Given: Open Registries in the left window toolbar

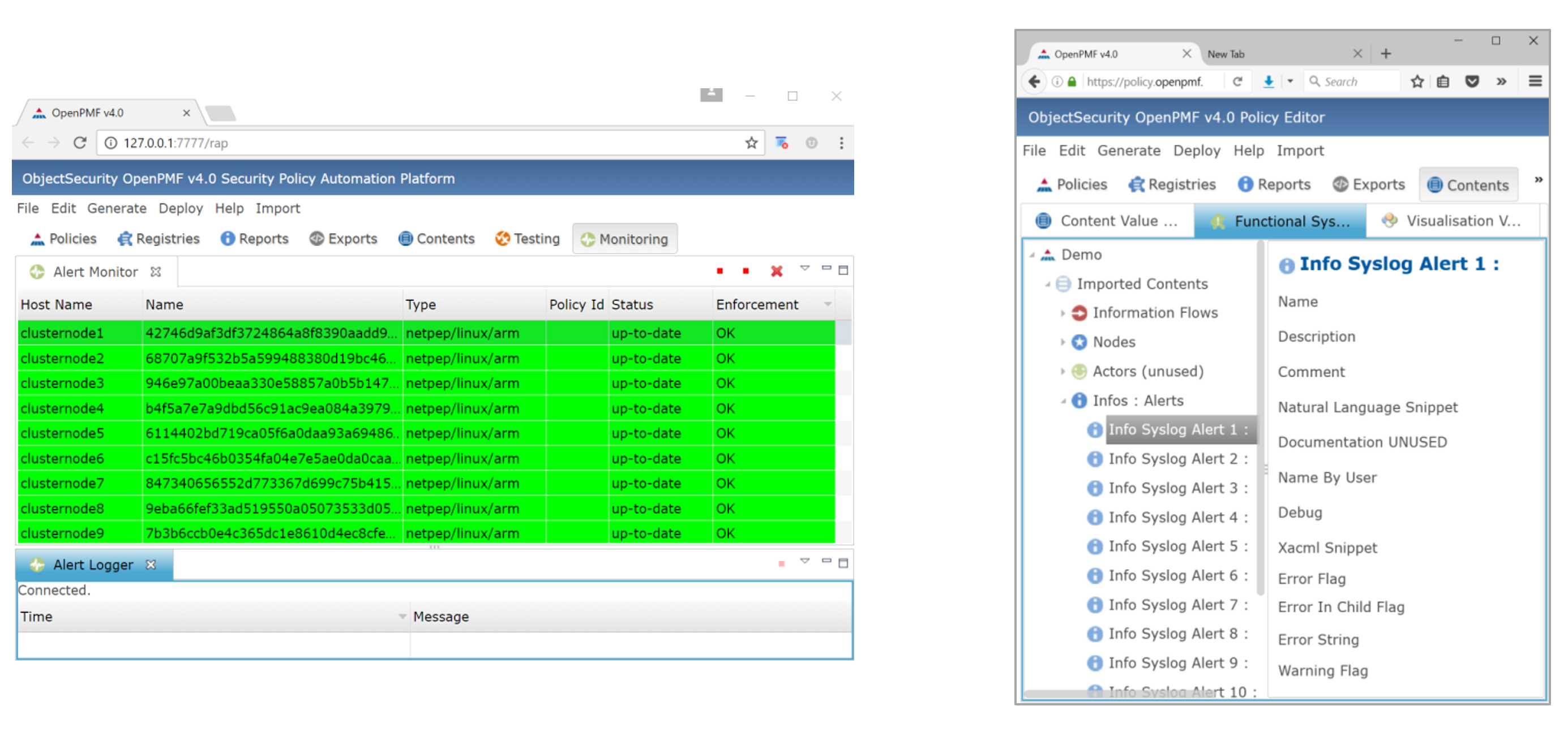Looking at the screenshot, I should click(x=159, y=239).
